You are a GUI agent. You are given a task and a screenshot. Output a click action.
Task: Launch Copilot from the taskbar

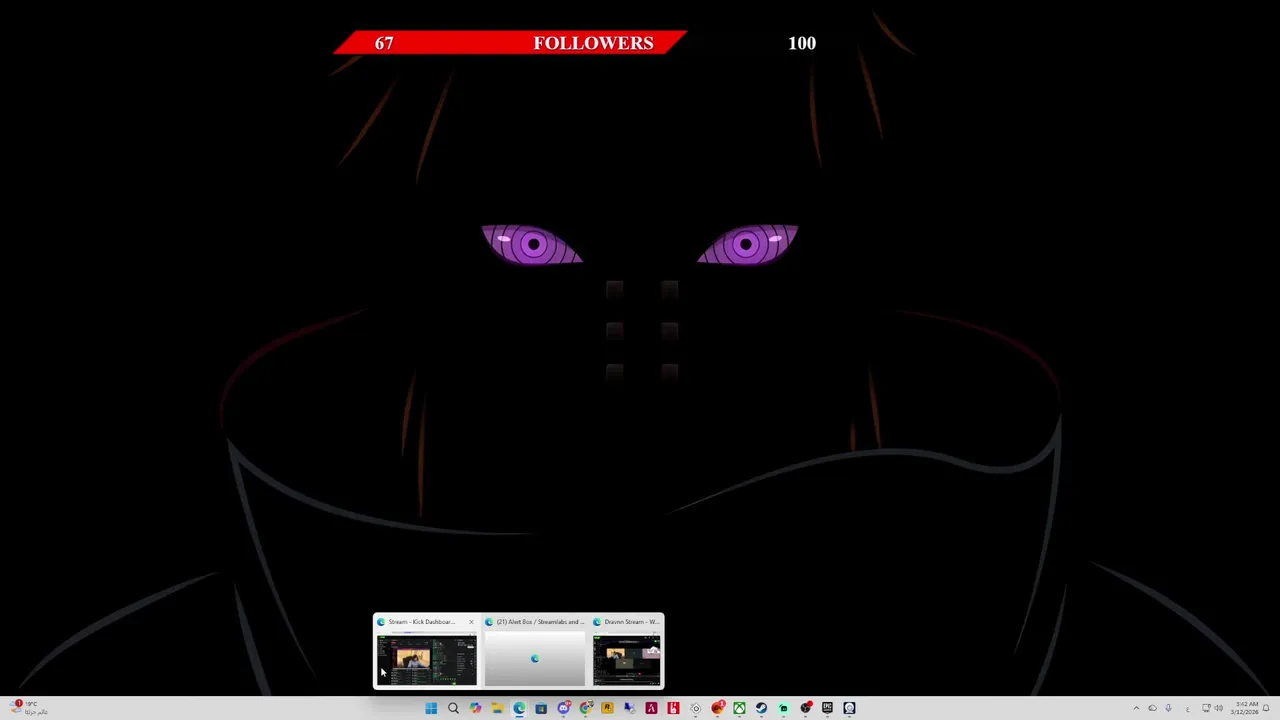click(x=475, y=708)
